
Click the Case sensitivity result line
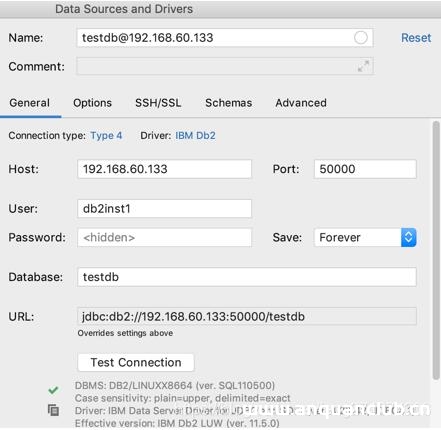tap(183, 398)
